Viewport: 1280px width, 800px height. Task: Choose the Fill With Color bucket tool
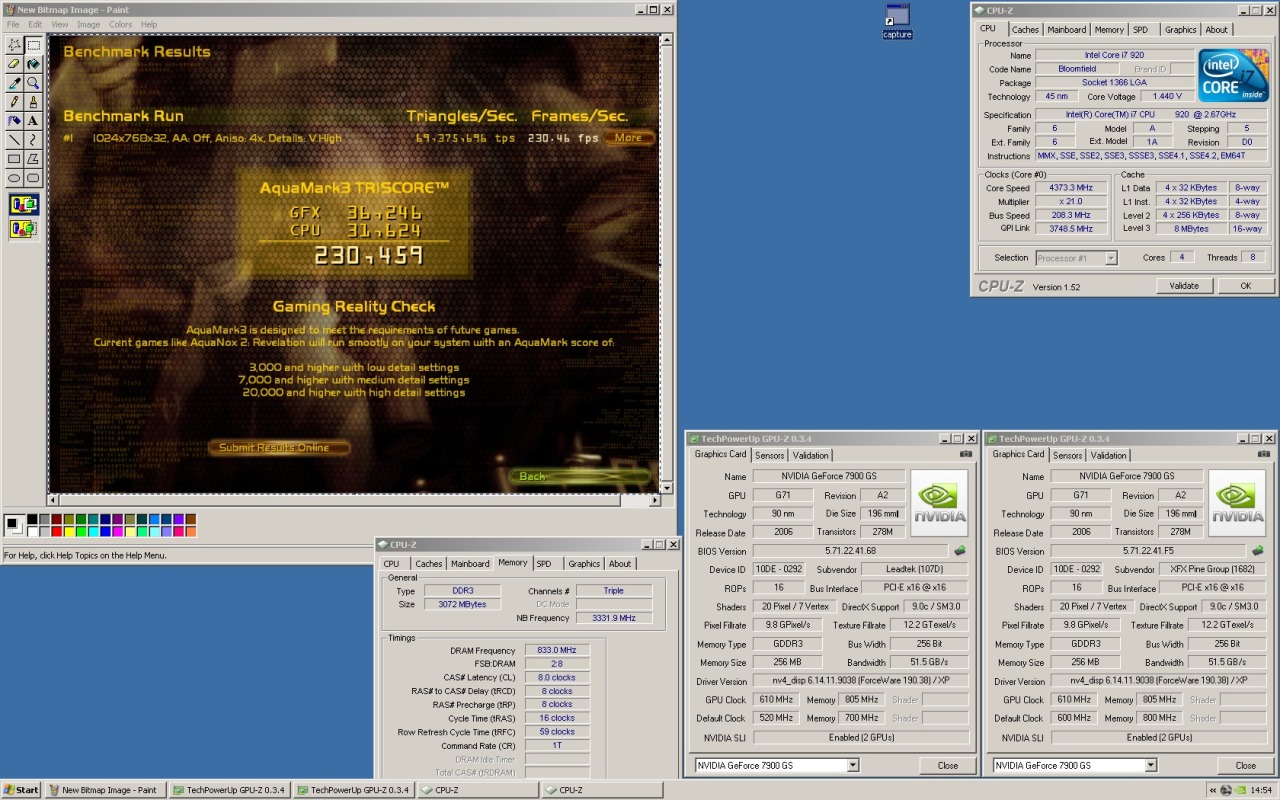tap(33, 64)
